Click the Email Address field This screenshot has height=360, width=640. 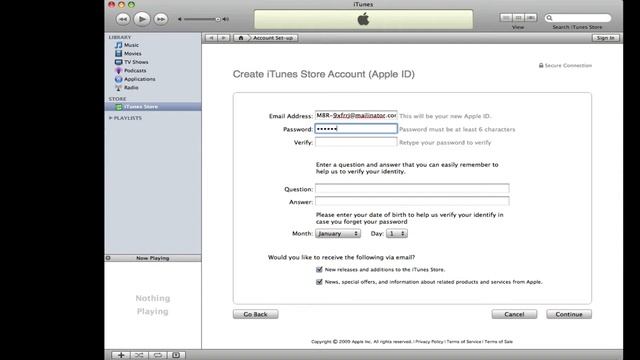click(x=356, y=116)
